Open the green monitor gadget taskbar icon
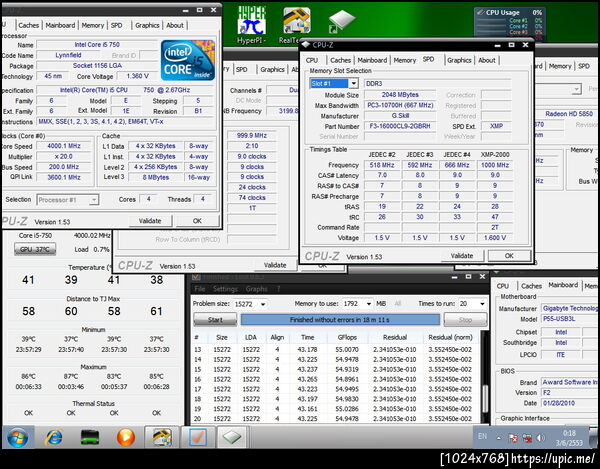Image resolution: width=600 pixels, height=469 pixels. click(90, 437)
